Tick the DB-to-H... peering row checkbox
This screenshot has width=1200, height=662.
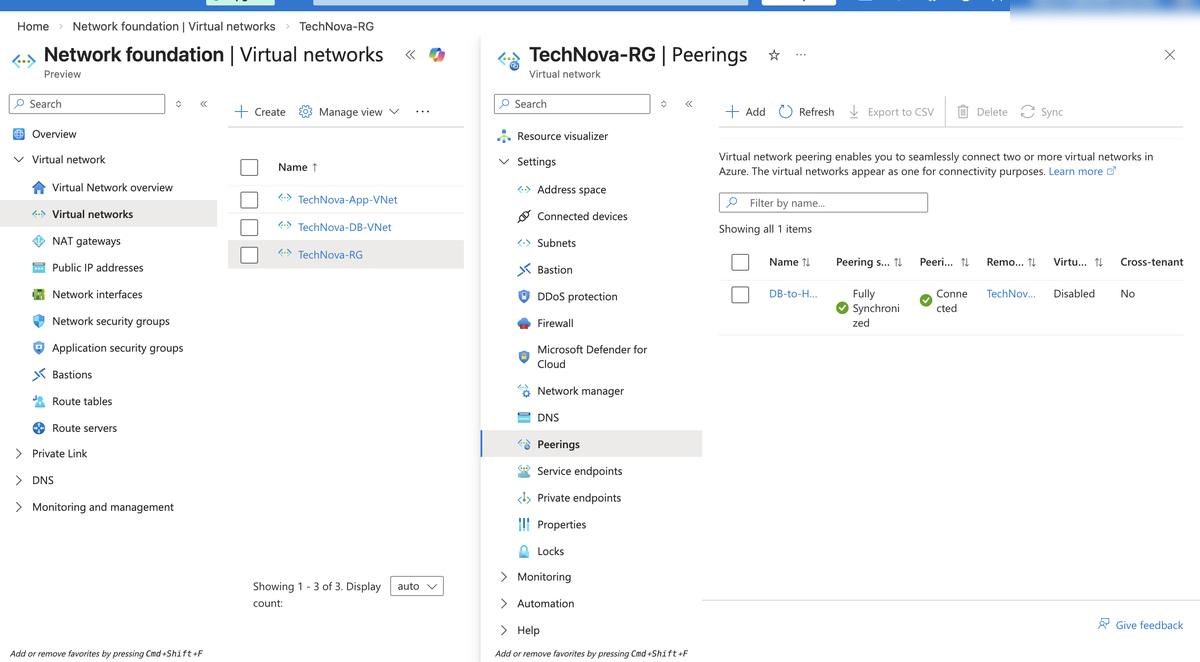[x=740, y=294]
